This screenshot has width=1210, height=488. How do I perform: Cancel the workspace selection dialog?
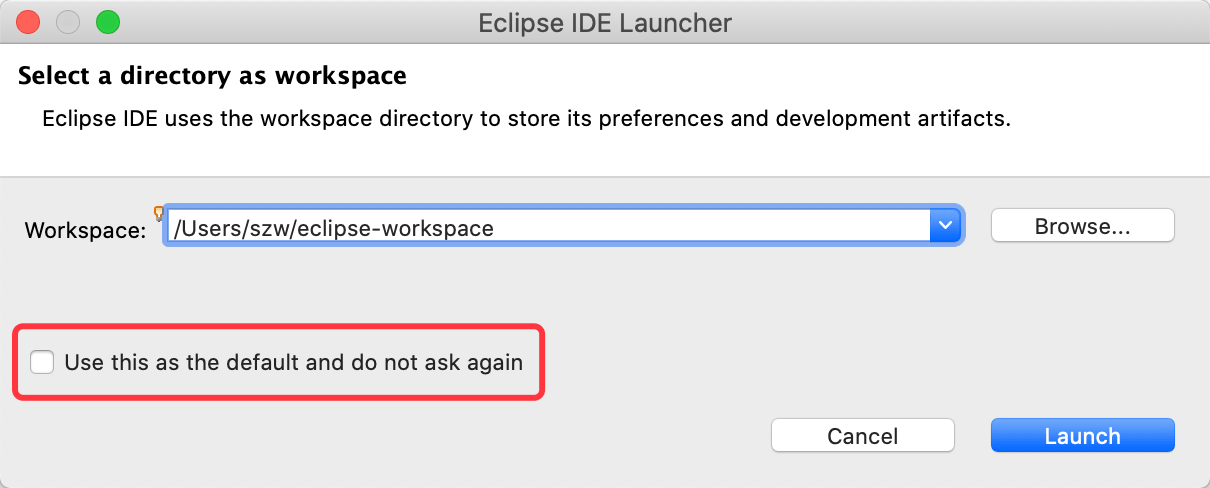863,436
